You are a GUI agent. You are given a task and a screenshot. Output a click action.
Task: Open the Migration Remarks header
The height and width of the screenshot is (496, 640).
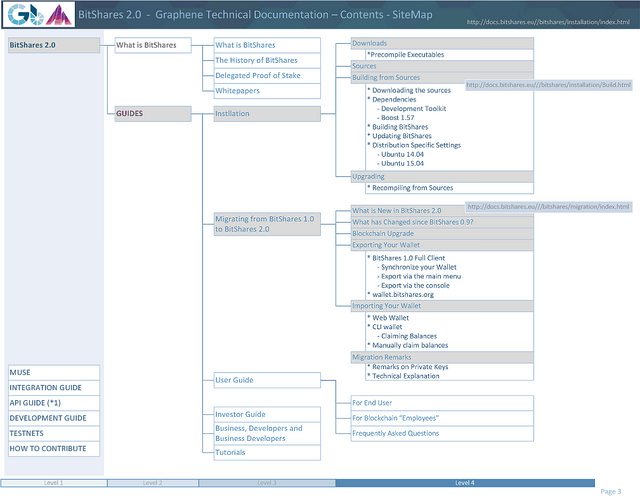point(442,357)
